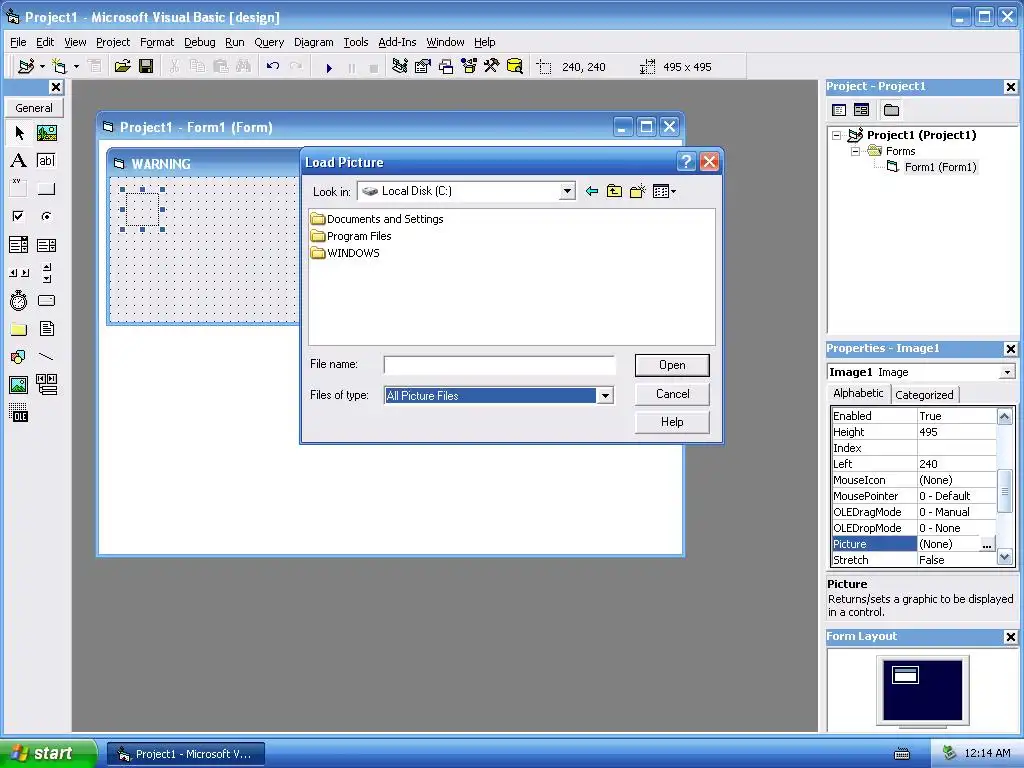Image resolution: width=1024 pixels, height=768 pixels.
Task: Select the OptionButton tool in toolbox
Action: click(46, 216)
